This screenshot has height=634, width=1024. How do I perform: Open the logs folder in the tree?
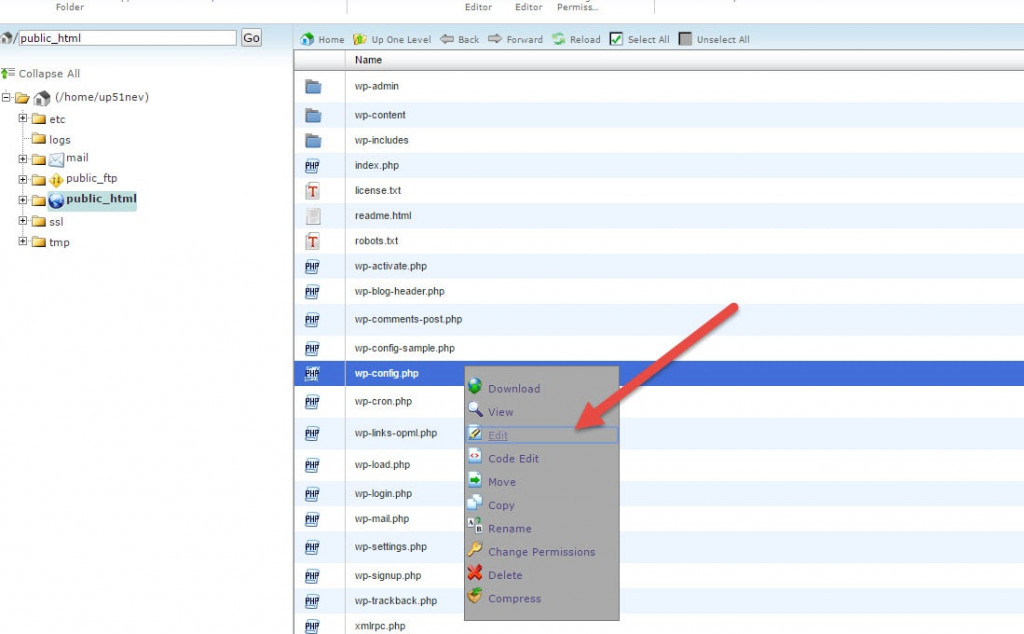tap(59, 140)
